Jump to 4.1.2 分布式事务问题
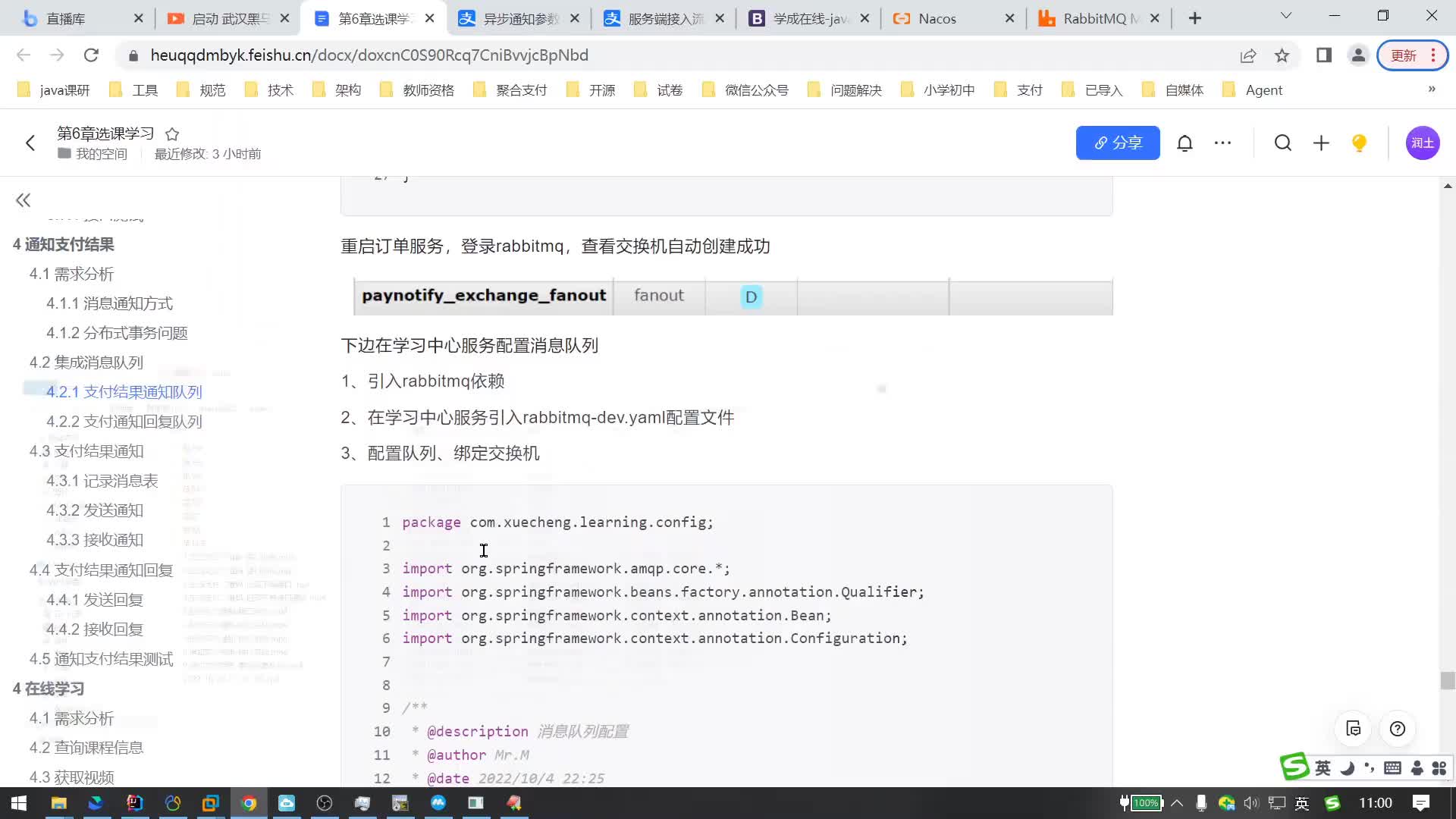The image size is (1456, 819). click(x=117, y=333)
